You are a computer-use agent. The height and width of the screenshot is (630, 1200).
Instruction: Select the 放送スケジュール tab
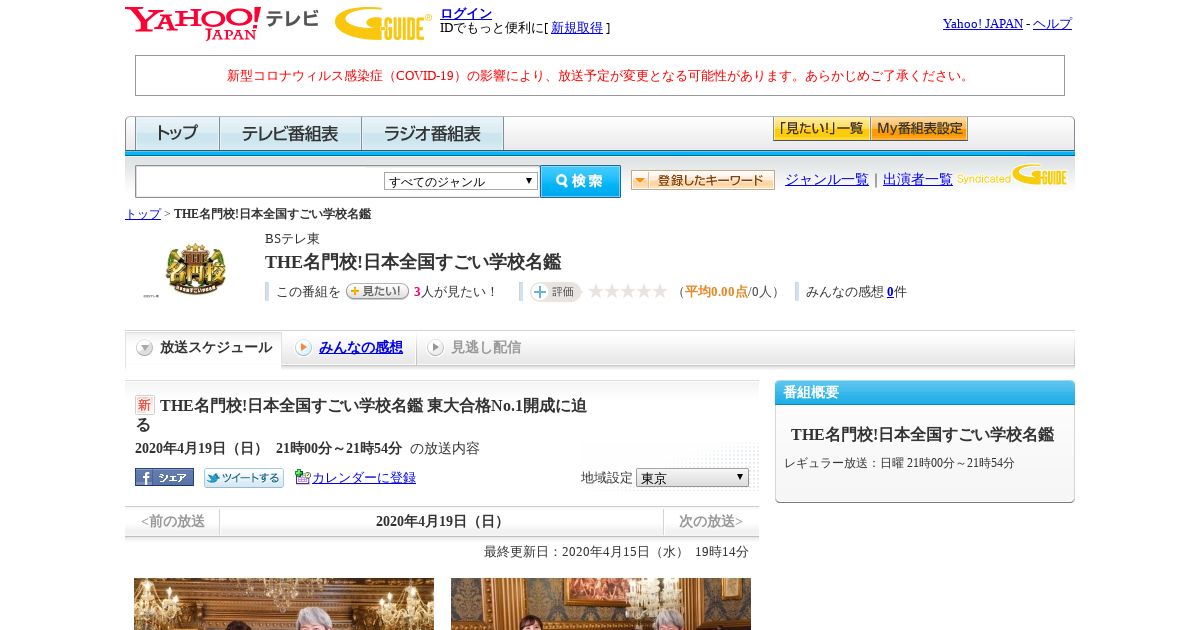(203, 348)
